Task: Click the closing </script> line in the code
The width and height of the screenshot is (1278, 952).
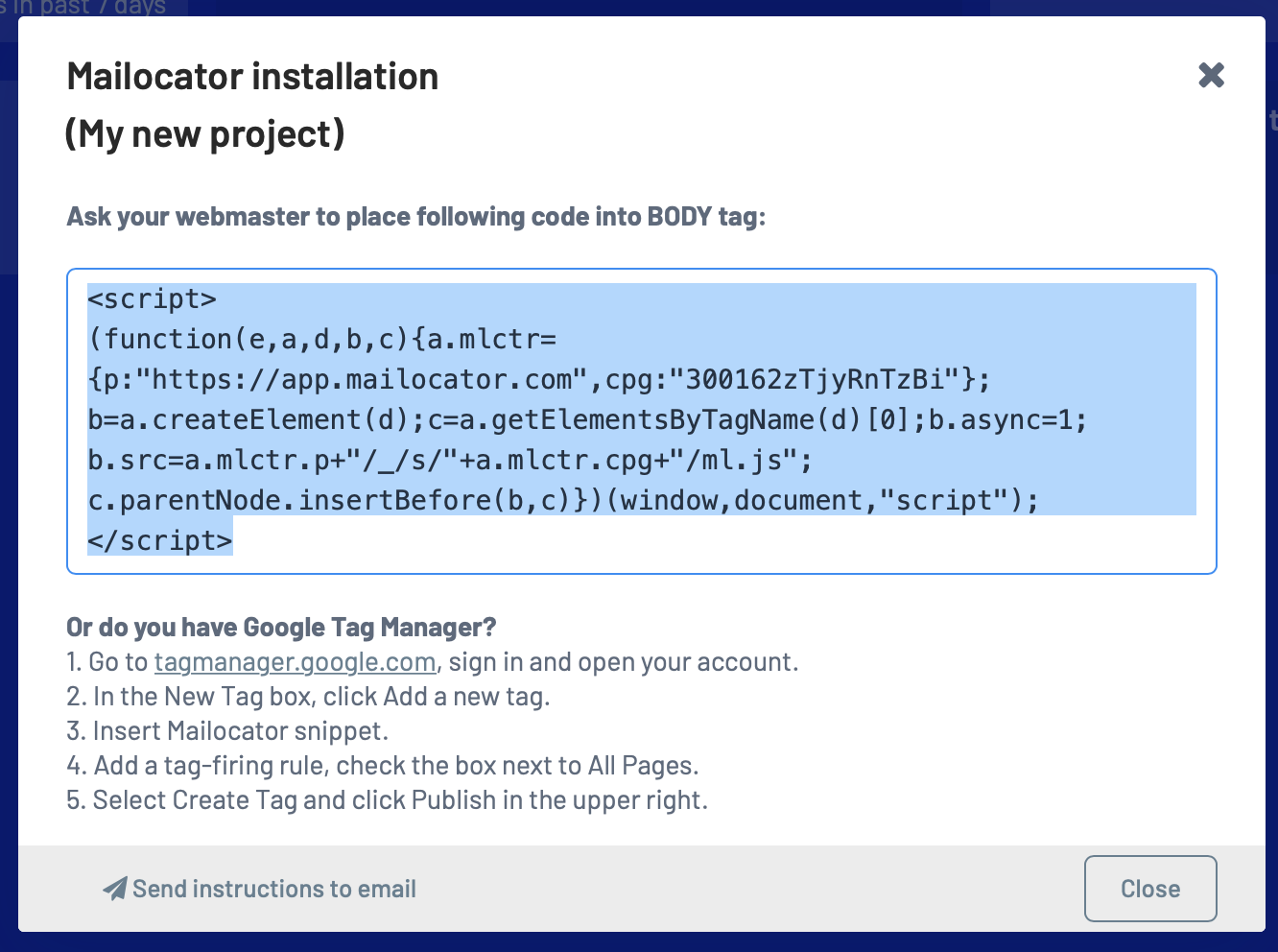Action: (x=160, y=540)
